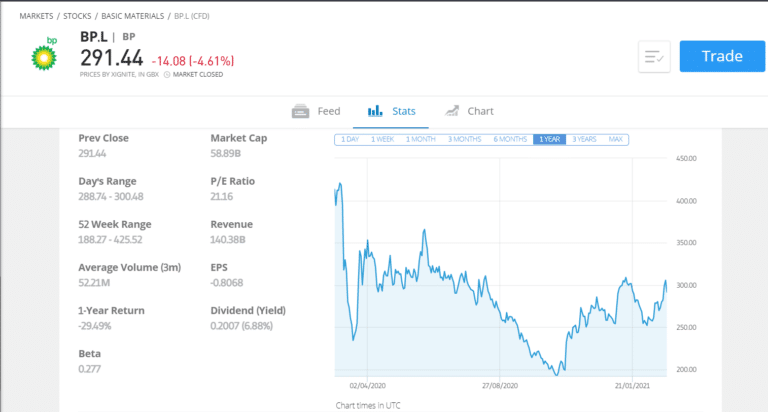Image resolution: width=768 pixels, height=412 pixels.
Task: Open the watchlist add icon button
Action: tap(654, 57)
